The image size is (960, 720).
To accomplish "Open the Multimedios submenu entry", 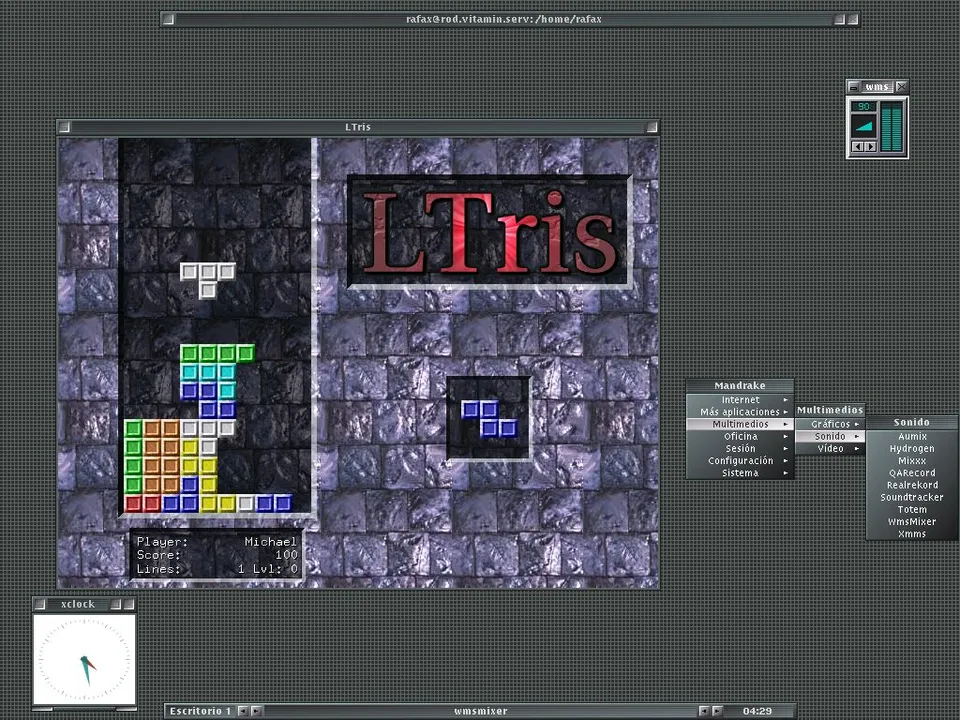I will click(740, 424).
